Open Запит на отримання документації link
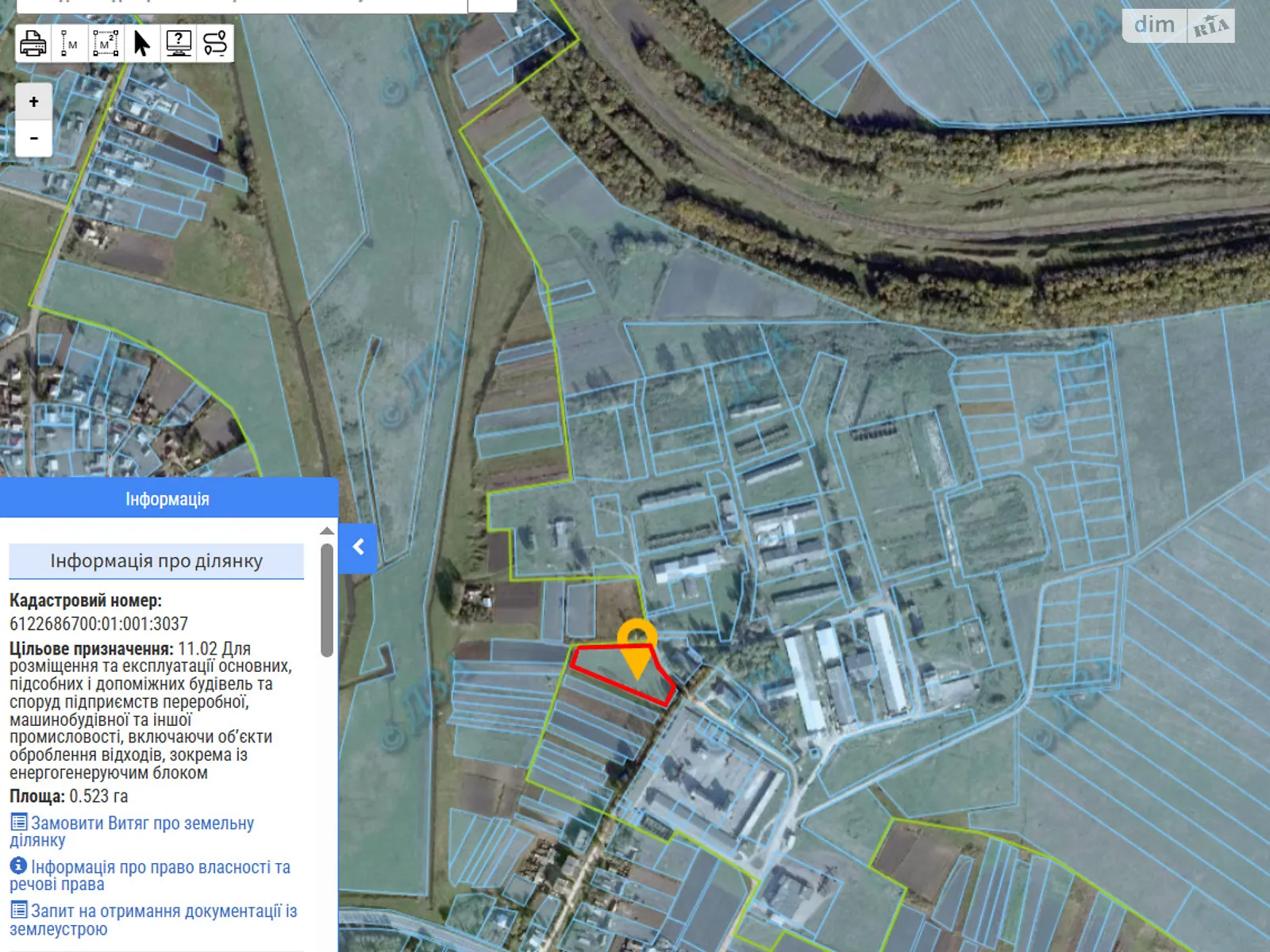This screenshot has height=952, width=1270. (153, 919)
